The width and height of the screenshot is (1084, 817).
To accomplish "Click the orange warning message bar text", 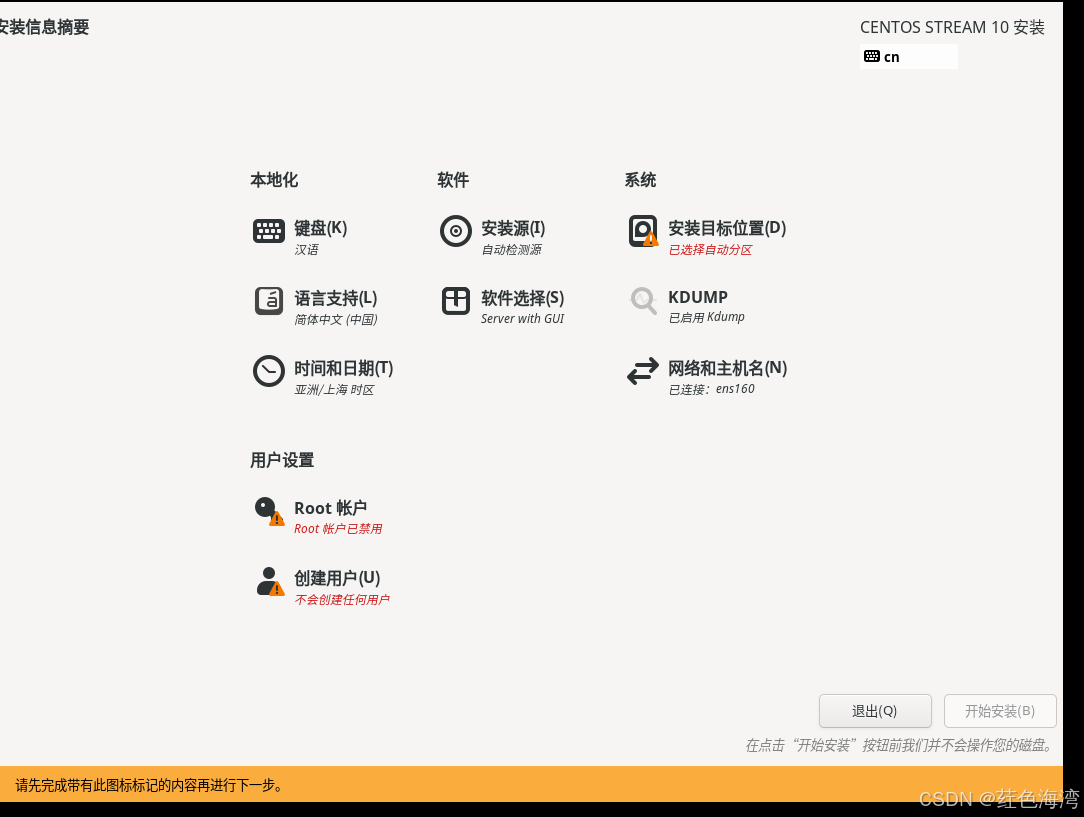I will (x=149, y=785).
